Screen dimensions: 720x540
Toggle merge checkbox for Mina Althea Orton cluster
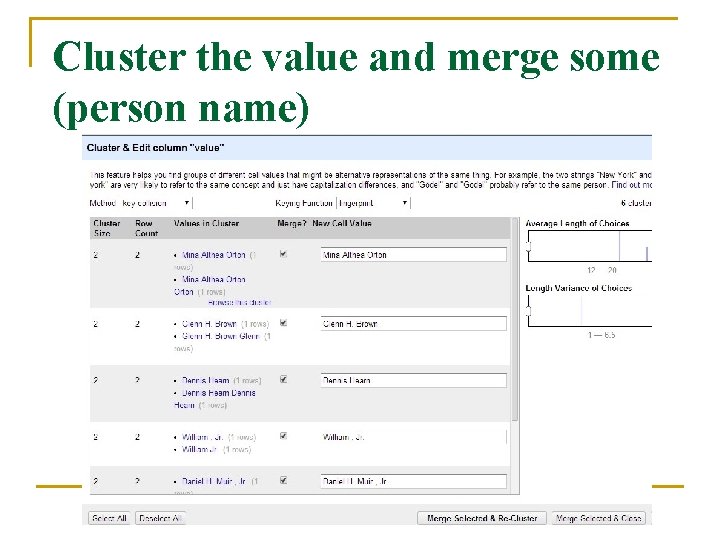click(283, 254)
